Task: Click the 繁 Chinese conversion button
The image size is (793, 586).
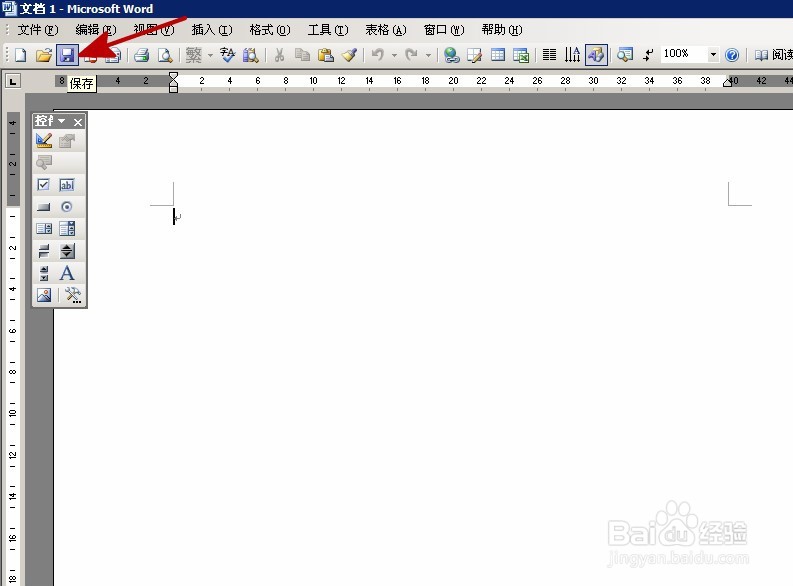Action: tap(194, 55)
